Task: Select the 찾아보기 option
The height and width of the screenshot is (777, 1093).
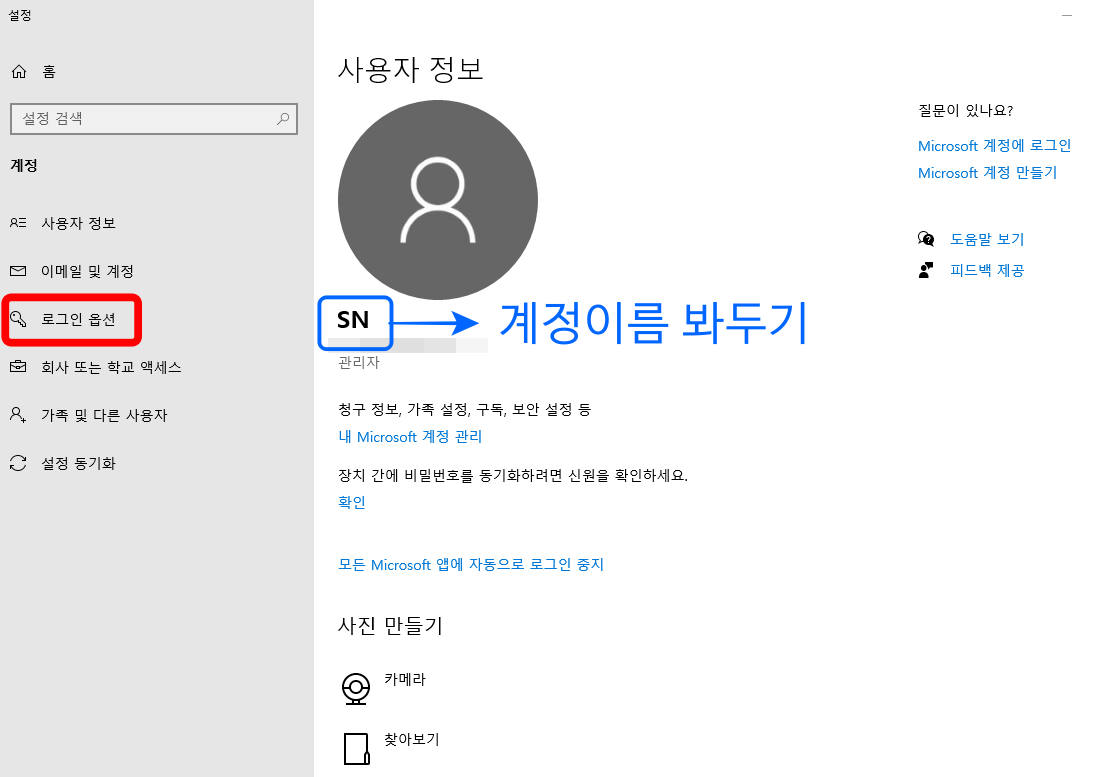Action: [411, 739]
